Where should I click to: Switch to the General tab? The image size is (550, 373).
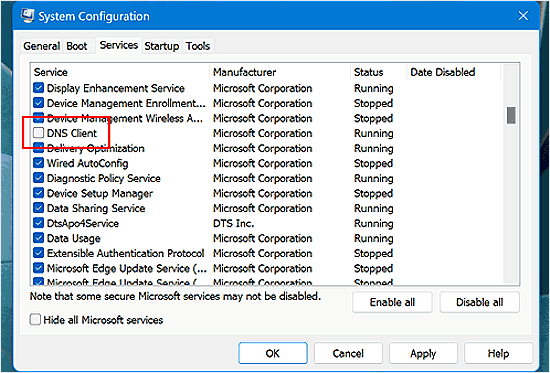tap(41, 46)
